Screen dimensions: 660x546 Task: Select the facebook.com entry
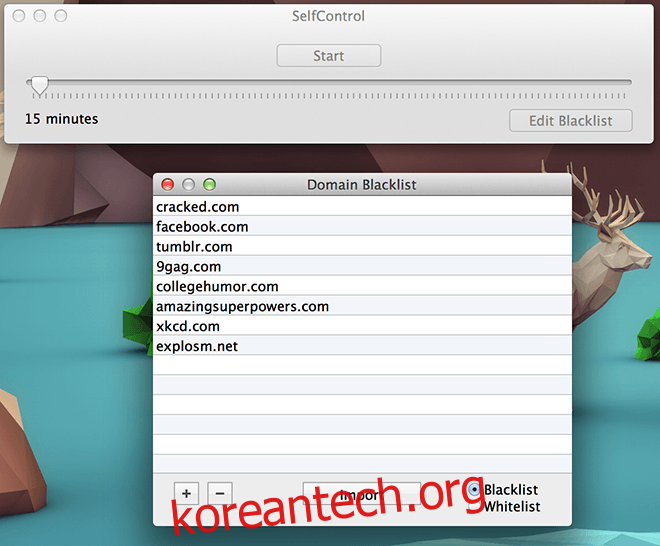[362, 226]
